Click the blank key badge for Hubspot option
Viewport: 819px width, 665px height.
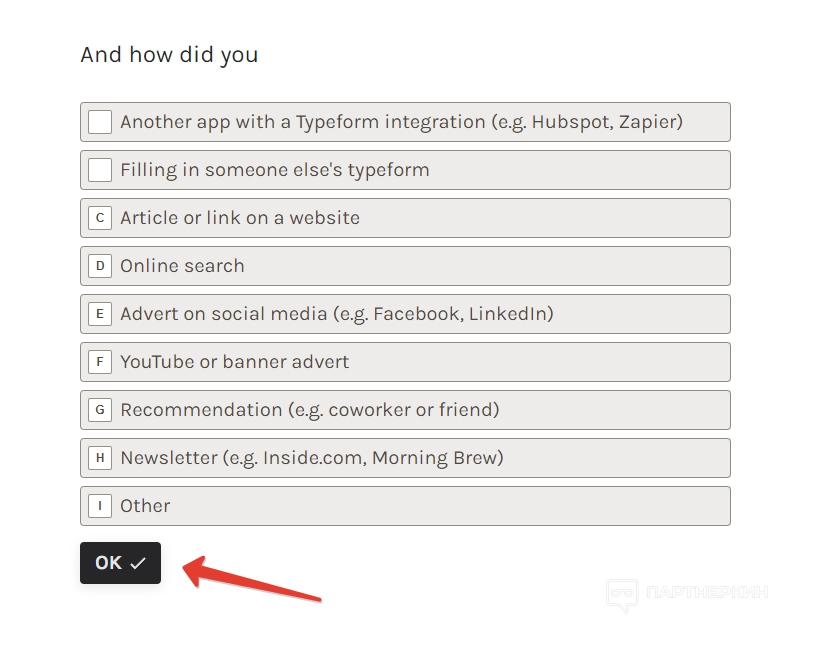(x=100, y=122)
